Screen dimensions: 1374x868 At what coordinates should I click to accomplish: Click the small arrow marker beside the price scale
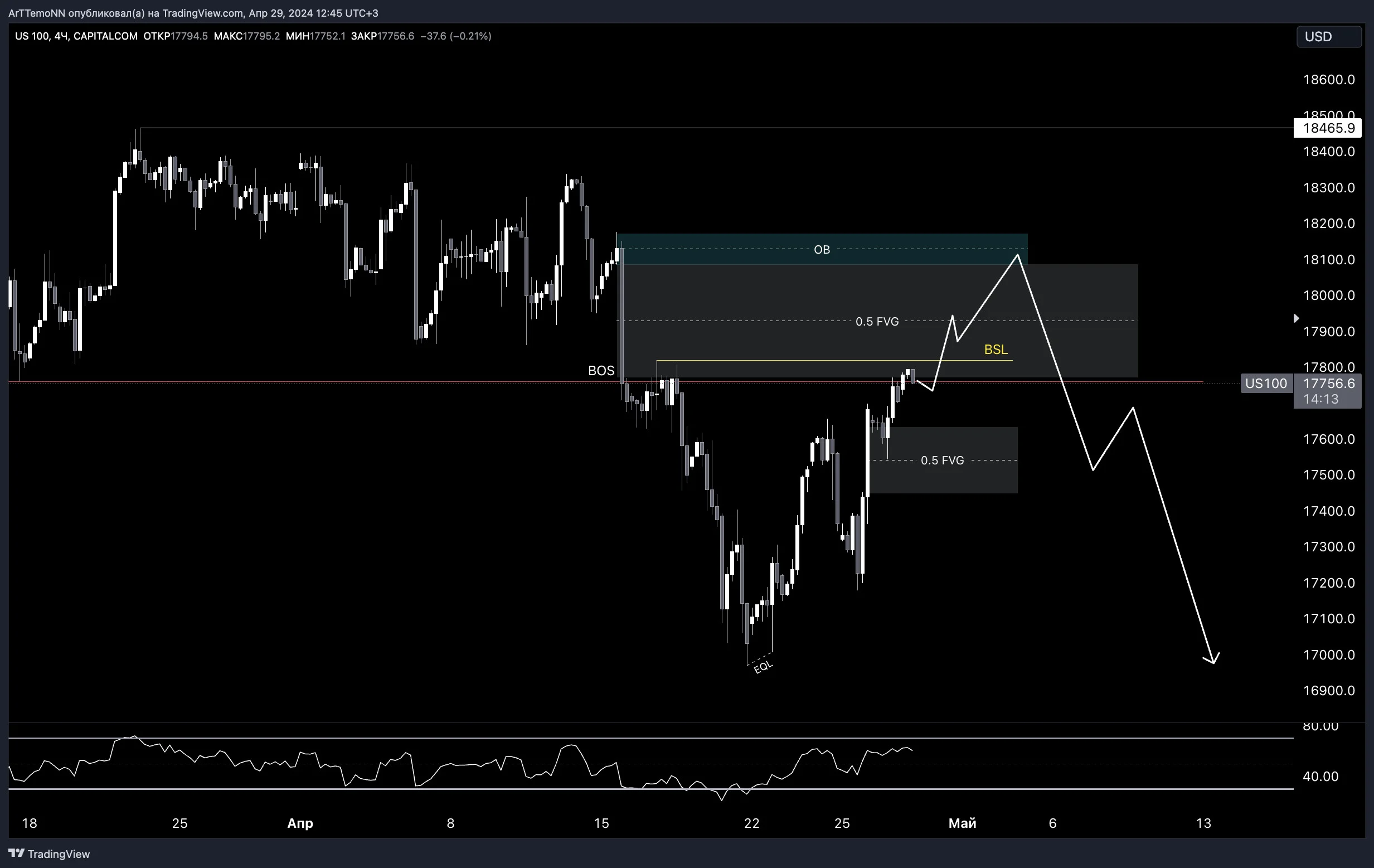(x=1296, y=318)
